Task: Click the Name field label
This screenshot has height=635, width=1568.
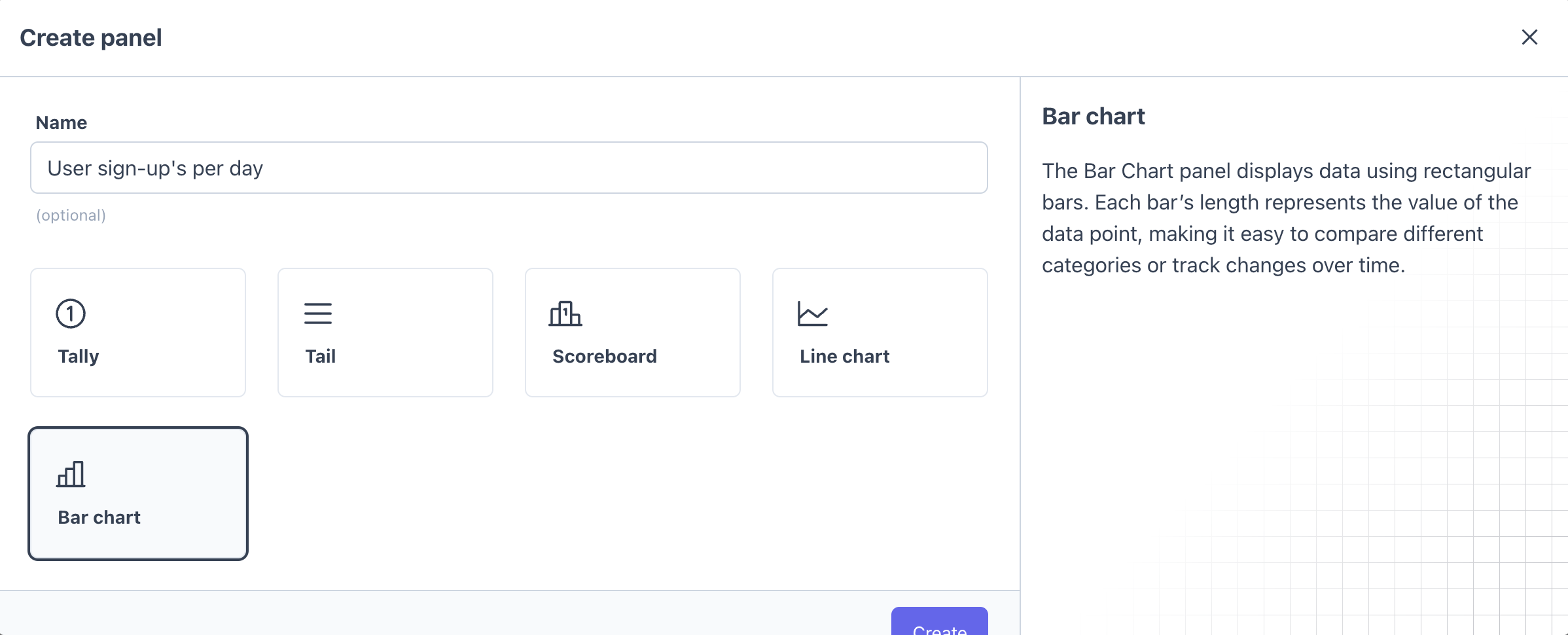Action: 62,122
